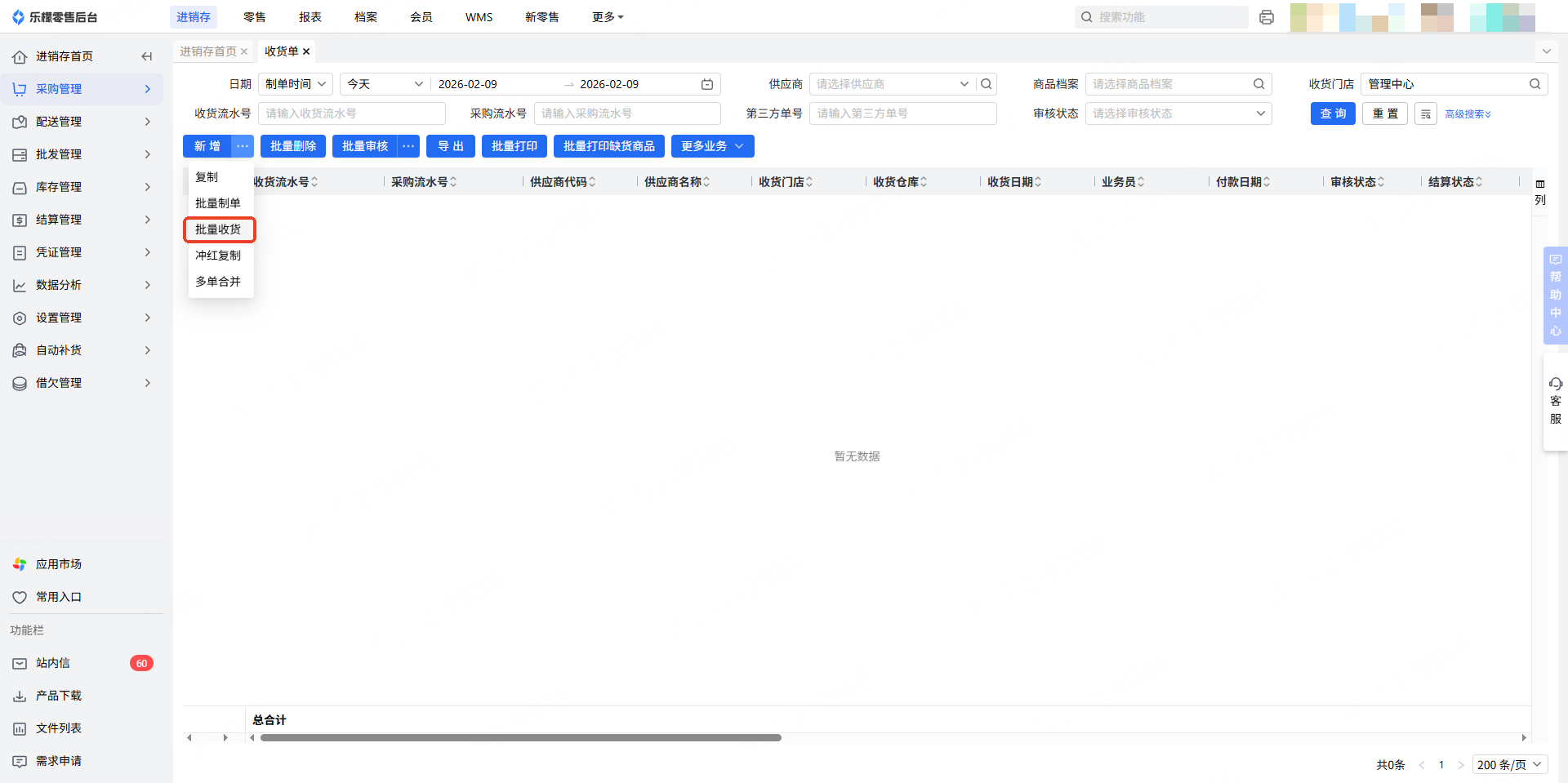Select 批量制单 from the dropdown menu
Viewport: 1568px width, 783px height.
pos(218,203)
